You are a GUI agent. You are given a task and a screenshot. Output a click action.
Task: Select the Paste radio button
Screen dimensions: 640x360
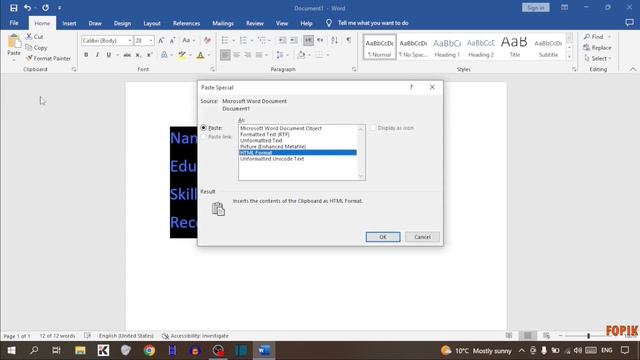point(204,128)
